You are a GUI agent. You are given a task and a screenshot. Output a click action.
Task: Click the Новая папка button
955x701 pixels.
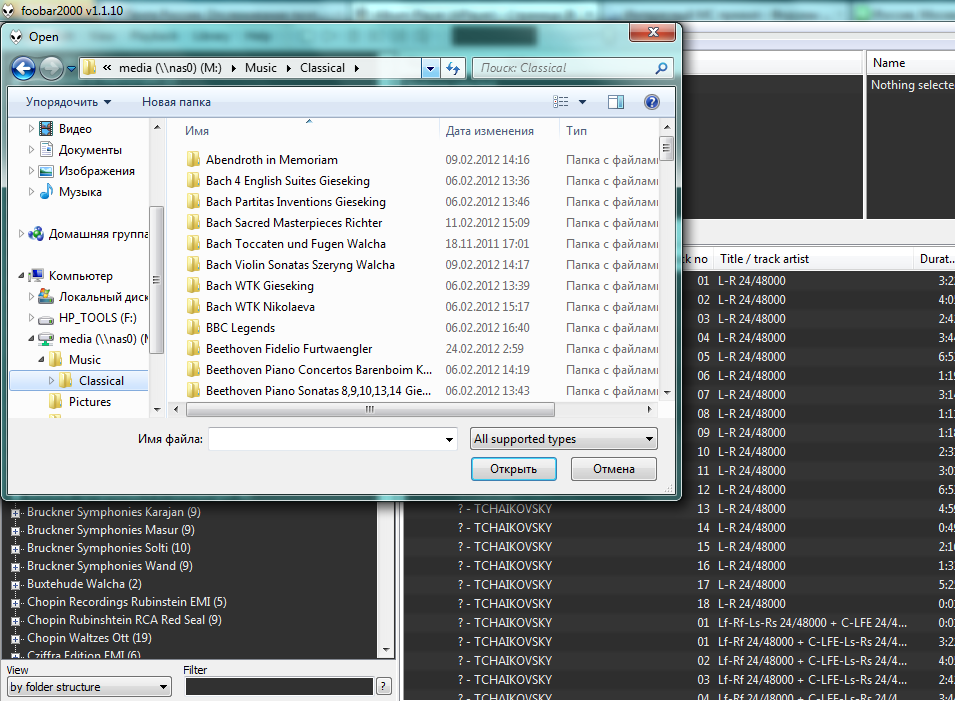(177, 102)
